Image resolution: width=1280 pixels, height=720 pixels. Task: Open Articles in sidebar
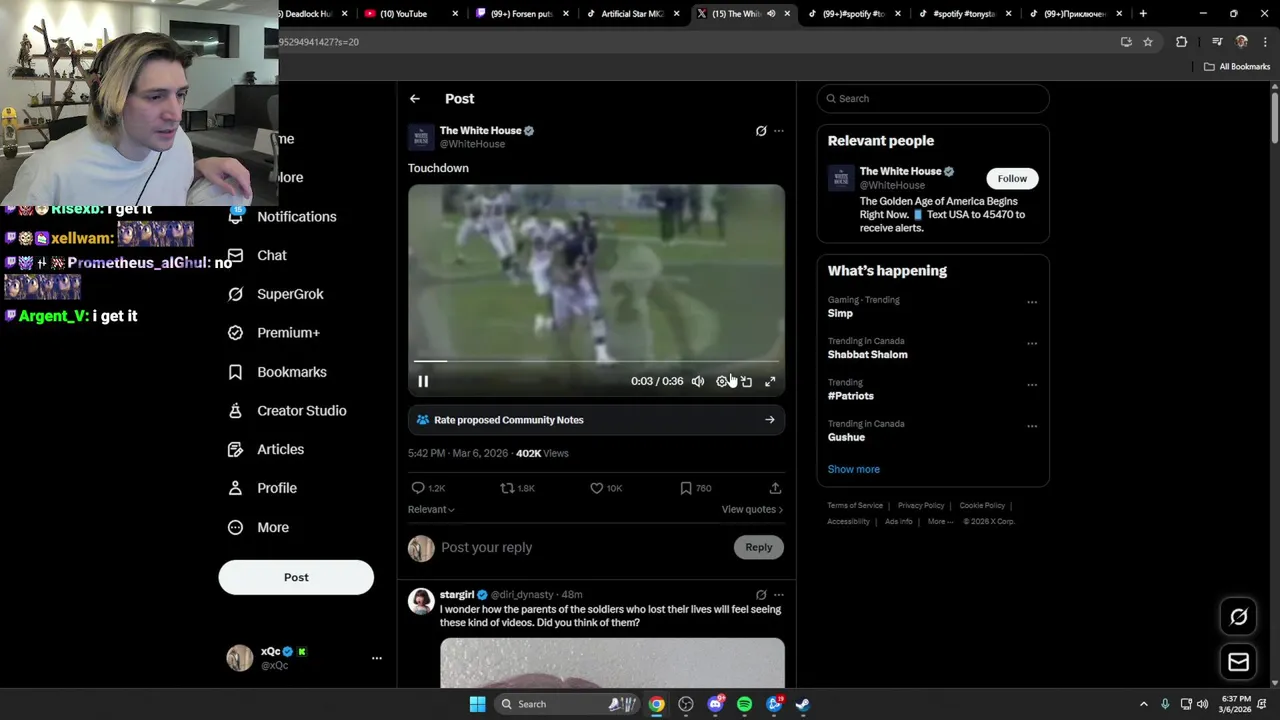tap(267, 449)
